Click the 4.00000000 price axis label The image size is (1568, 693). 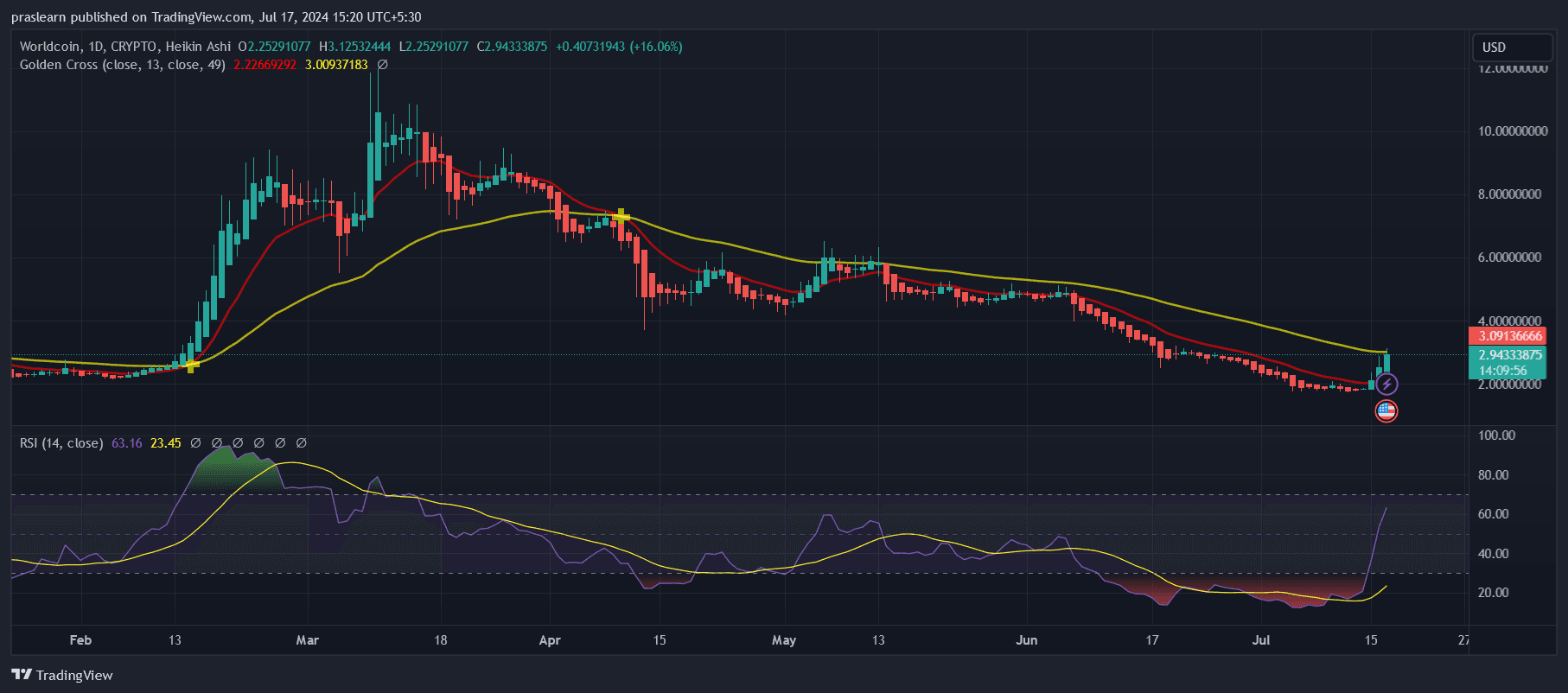click(1509, 321)
